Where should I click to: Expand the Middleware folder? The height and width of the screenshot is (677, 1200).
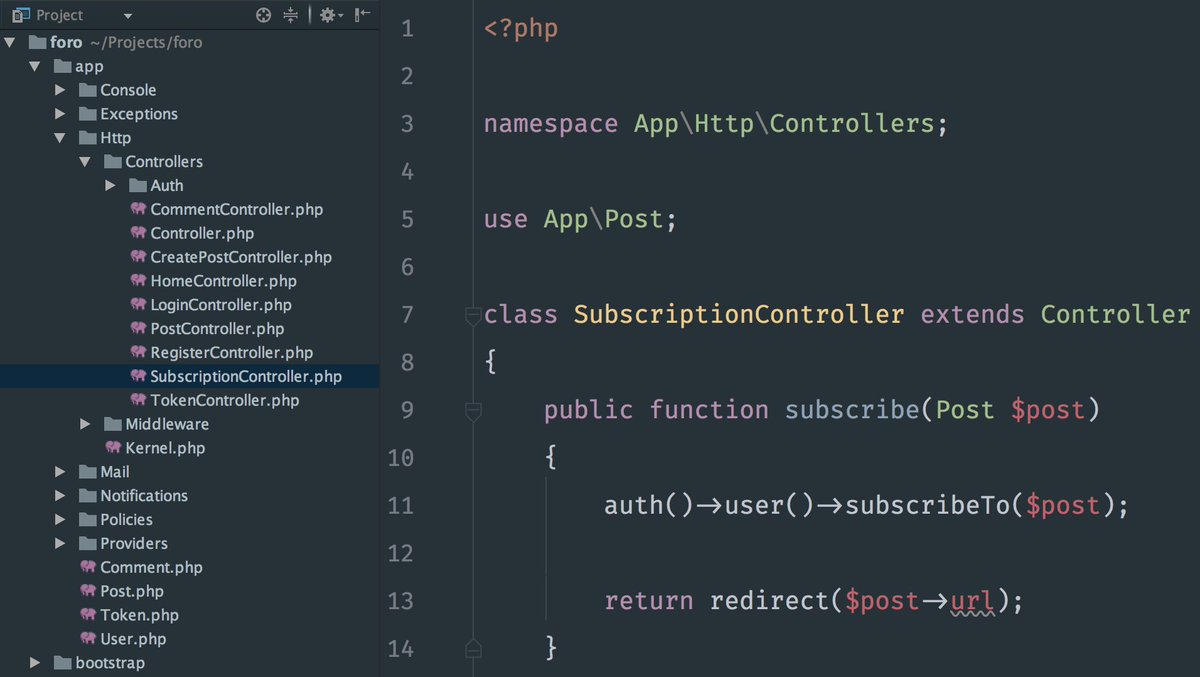point(85,424)
